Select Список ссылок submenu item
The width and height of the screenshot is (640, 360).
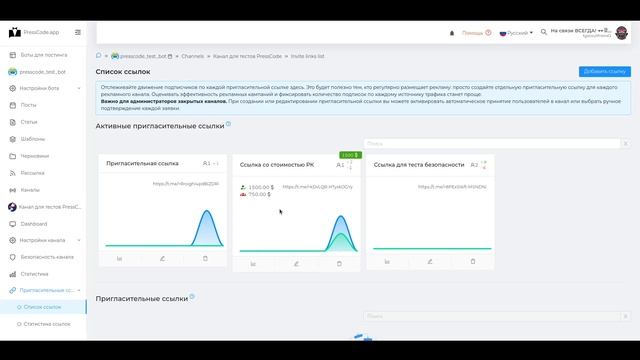point(42,307)
